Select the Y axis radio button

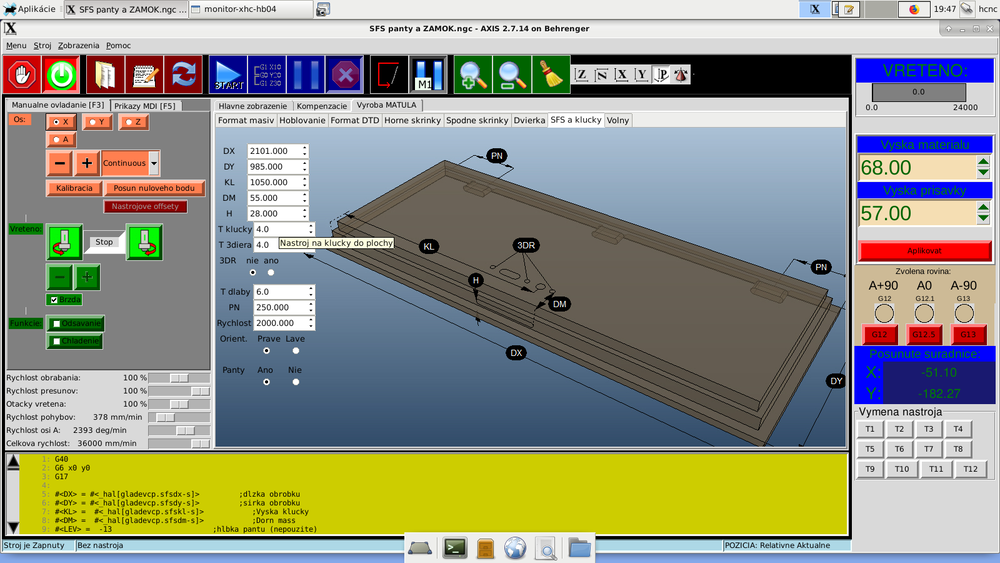pos(96,122)
